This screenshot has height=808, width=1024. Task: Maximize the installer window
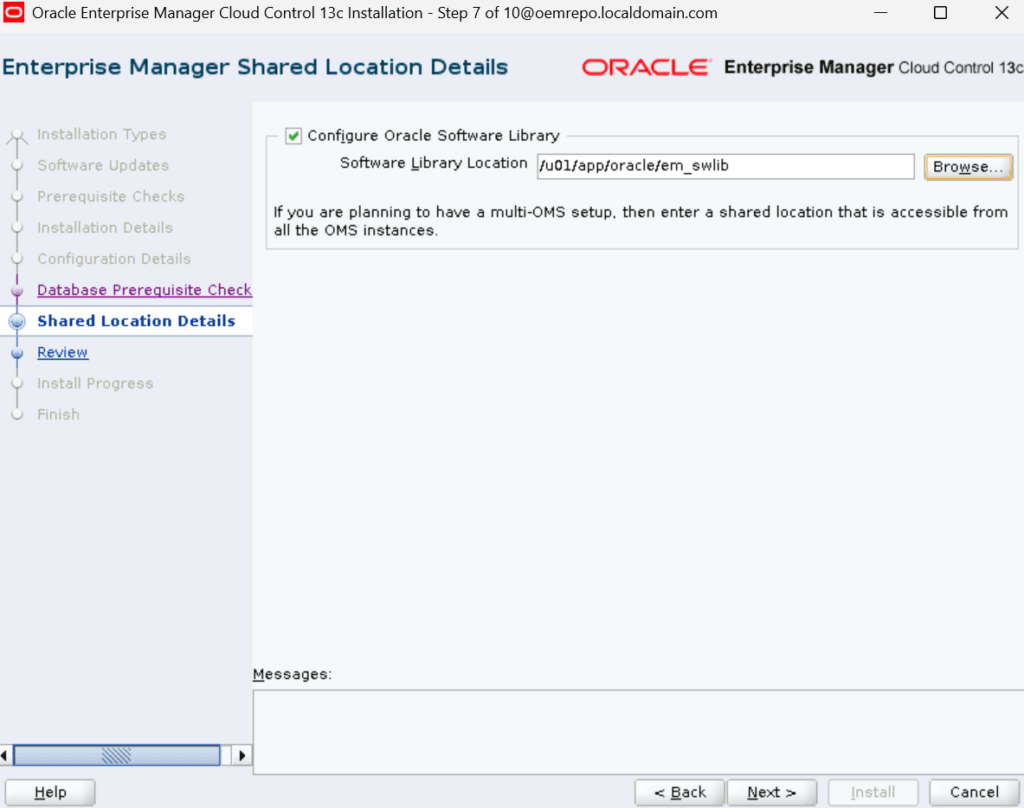[x=940, y=12]
